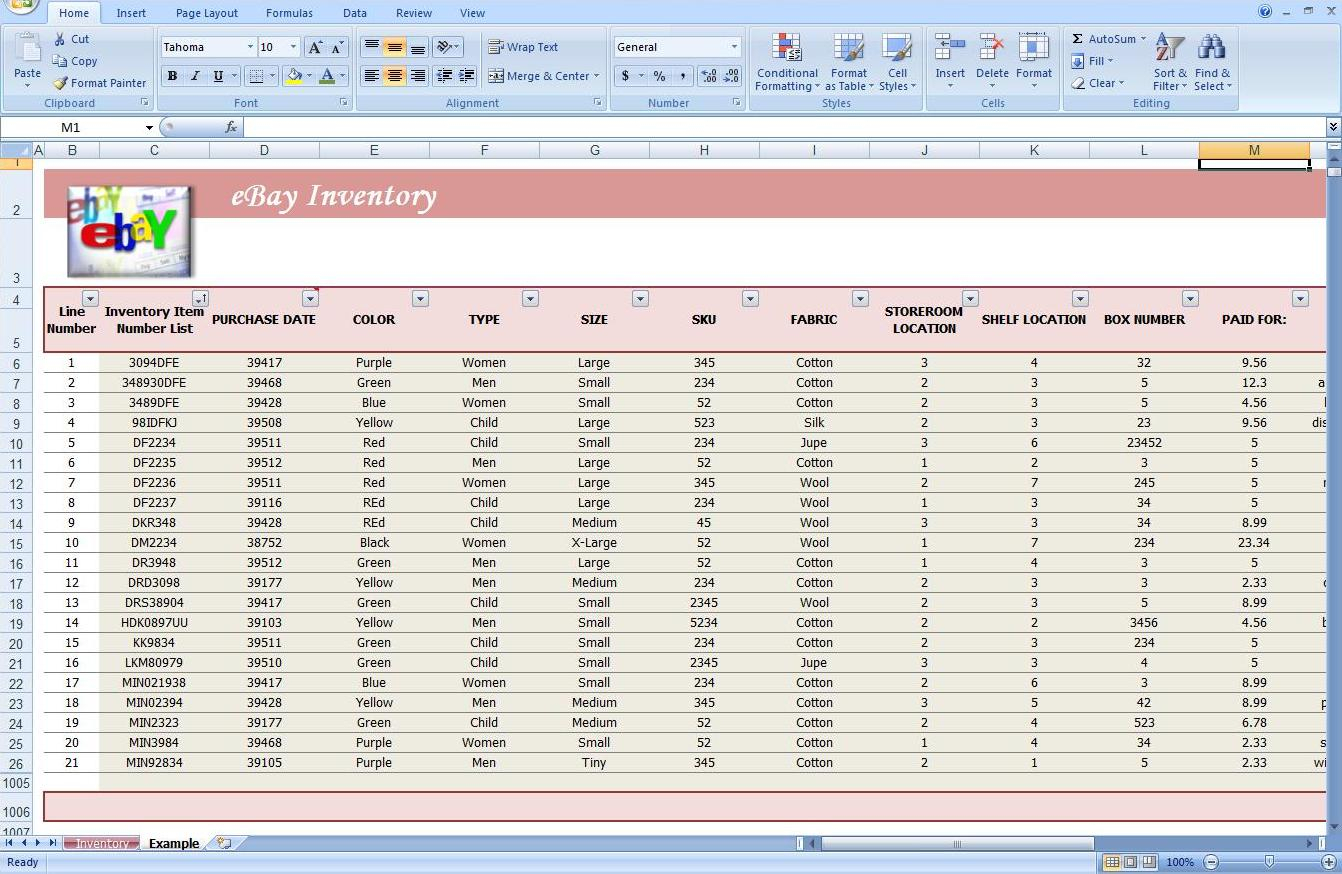Apply bold formatting from the Font group
Viewport: 1342px width, 874px height.
172,76
